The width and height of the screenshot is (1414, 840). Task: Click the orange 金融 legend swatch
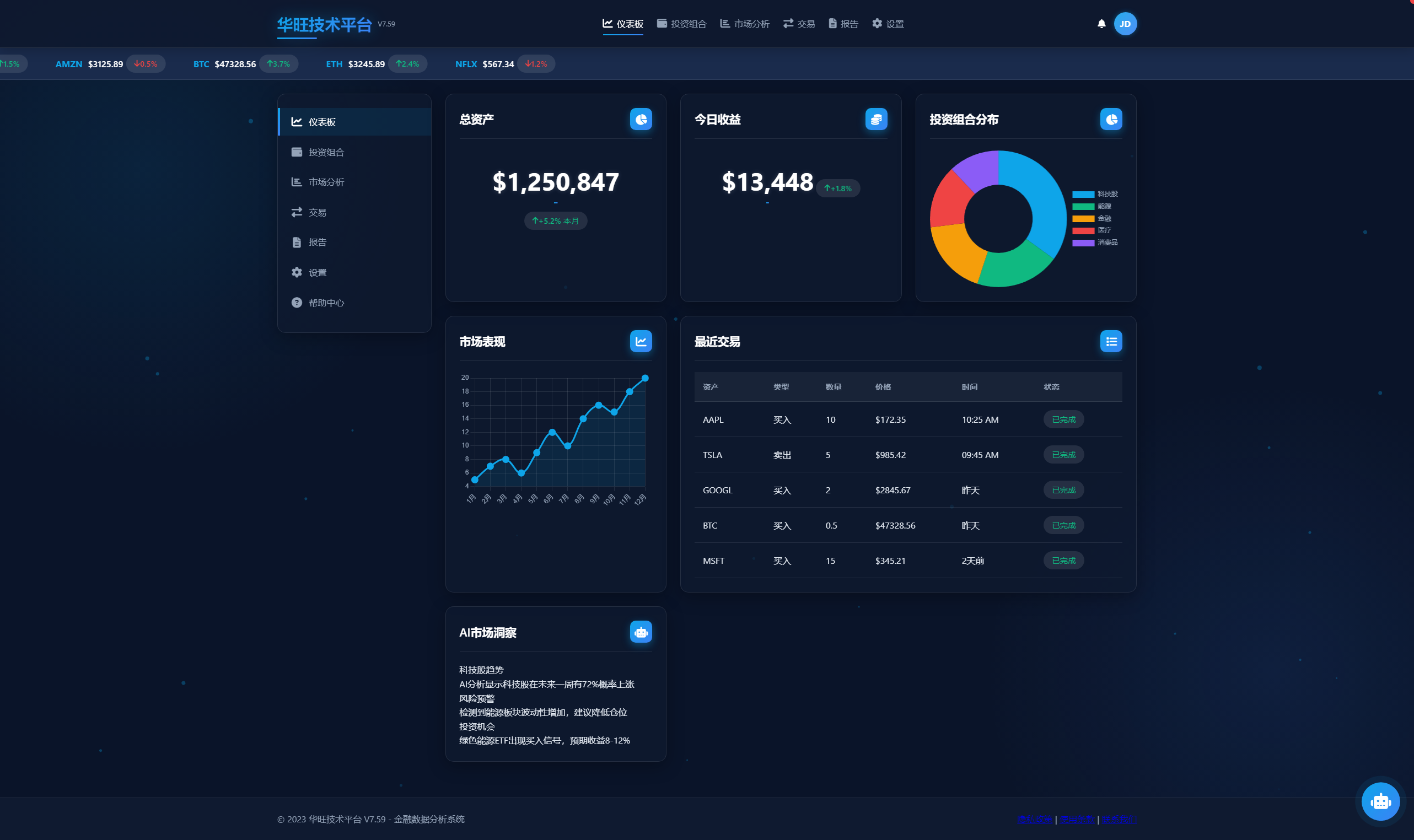pyautogui.click(x=1083, y=218)
